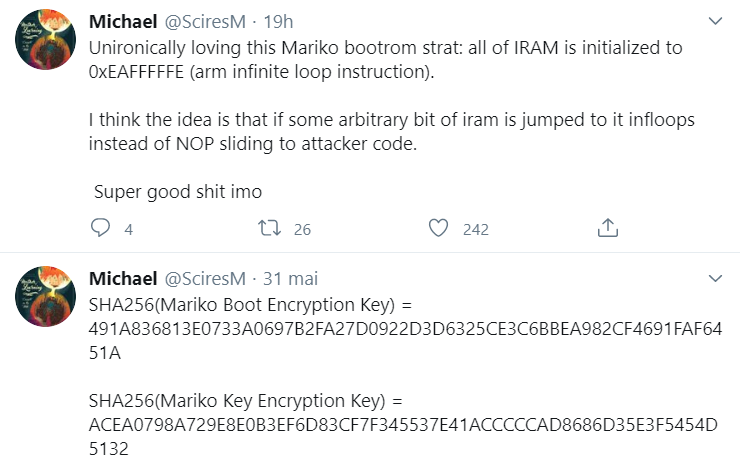Reply to the Mariko bootrom tweet
Image resolution: width=740 pixels, height=471 pixels.
(x=100, y=228)
